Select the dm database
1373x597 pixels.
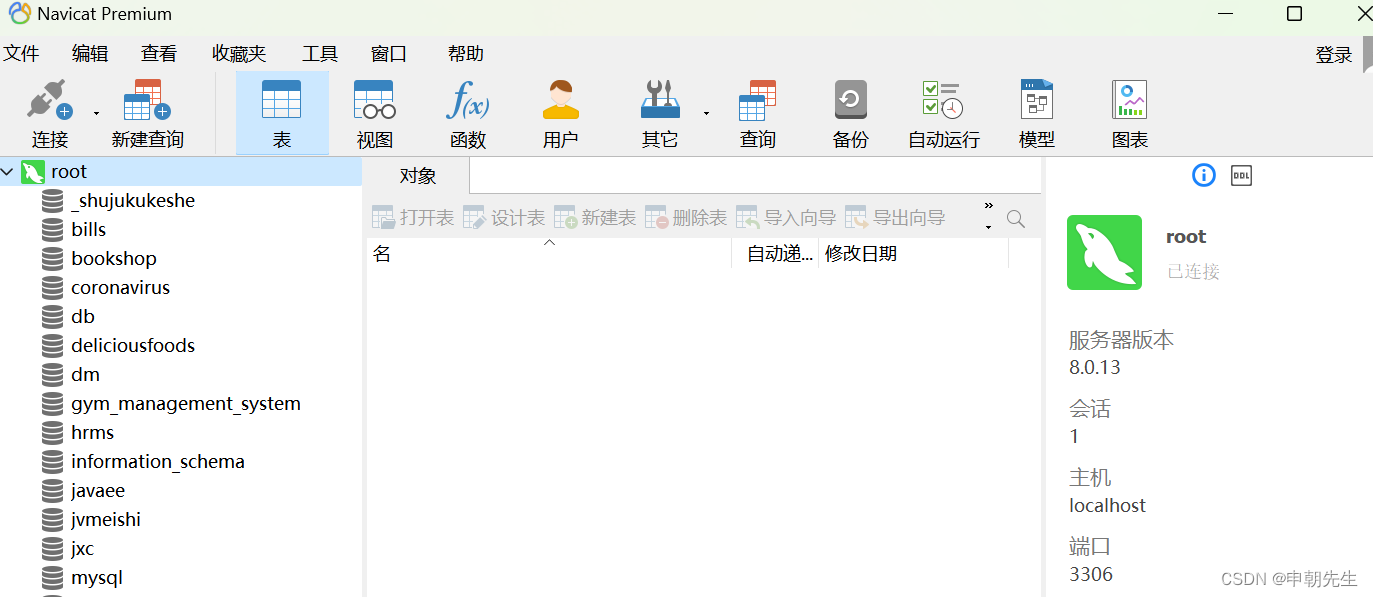click(85, 375)
